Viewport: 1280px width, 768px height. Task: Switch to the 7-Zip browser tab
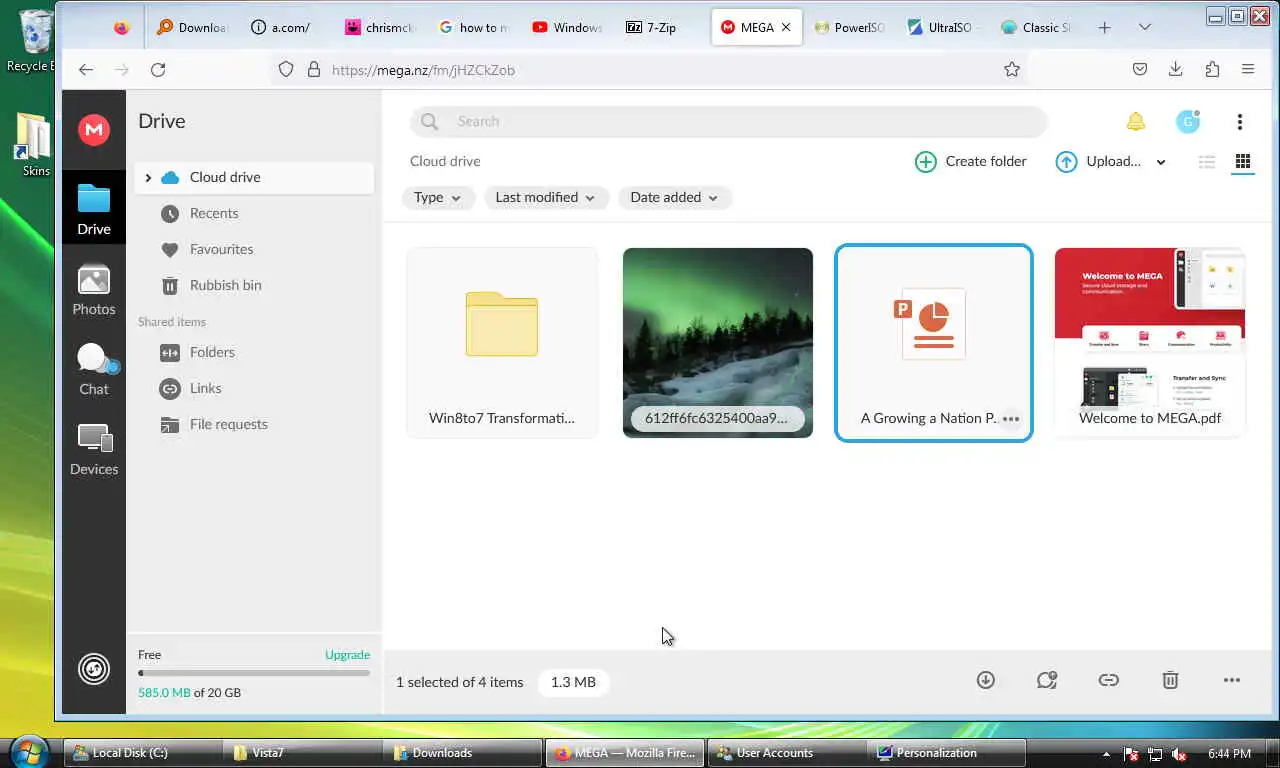click(x=660, y=27)
